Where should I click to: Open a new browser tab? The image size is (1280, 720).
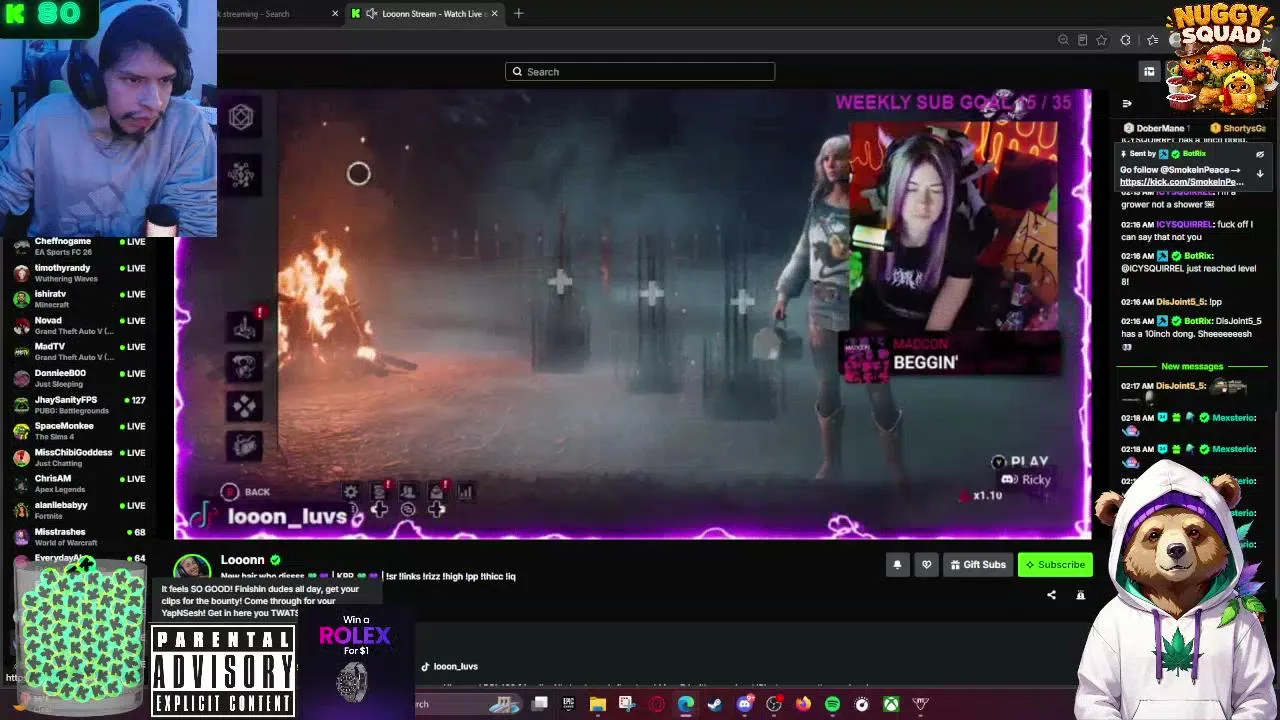[518, 14]
